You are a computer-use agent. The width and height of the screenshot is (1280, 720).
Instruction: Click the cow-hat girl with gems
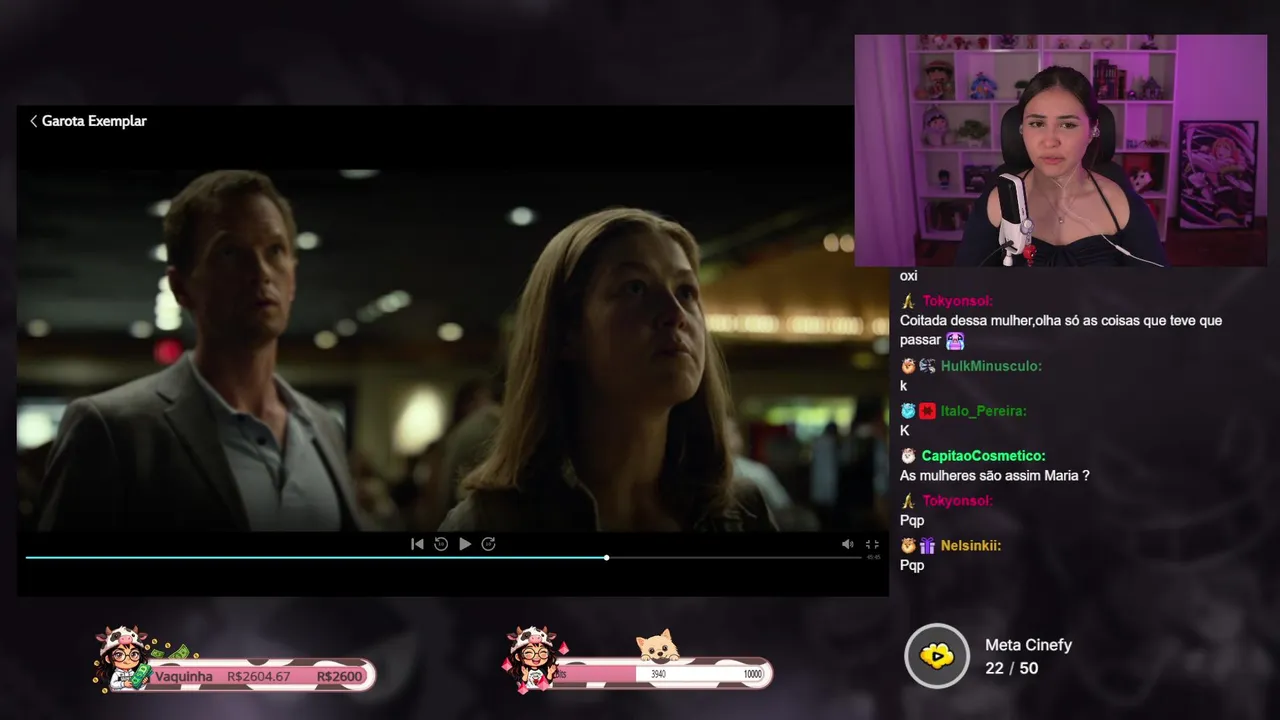[534, 658]
